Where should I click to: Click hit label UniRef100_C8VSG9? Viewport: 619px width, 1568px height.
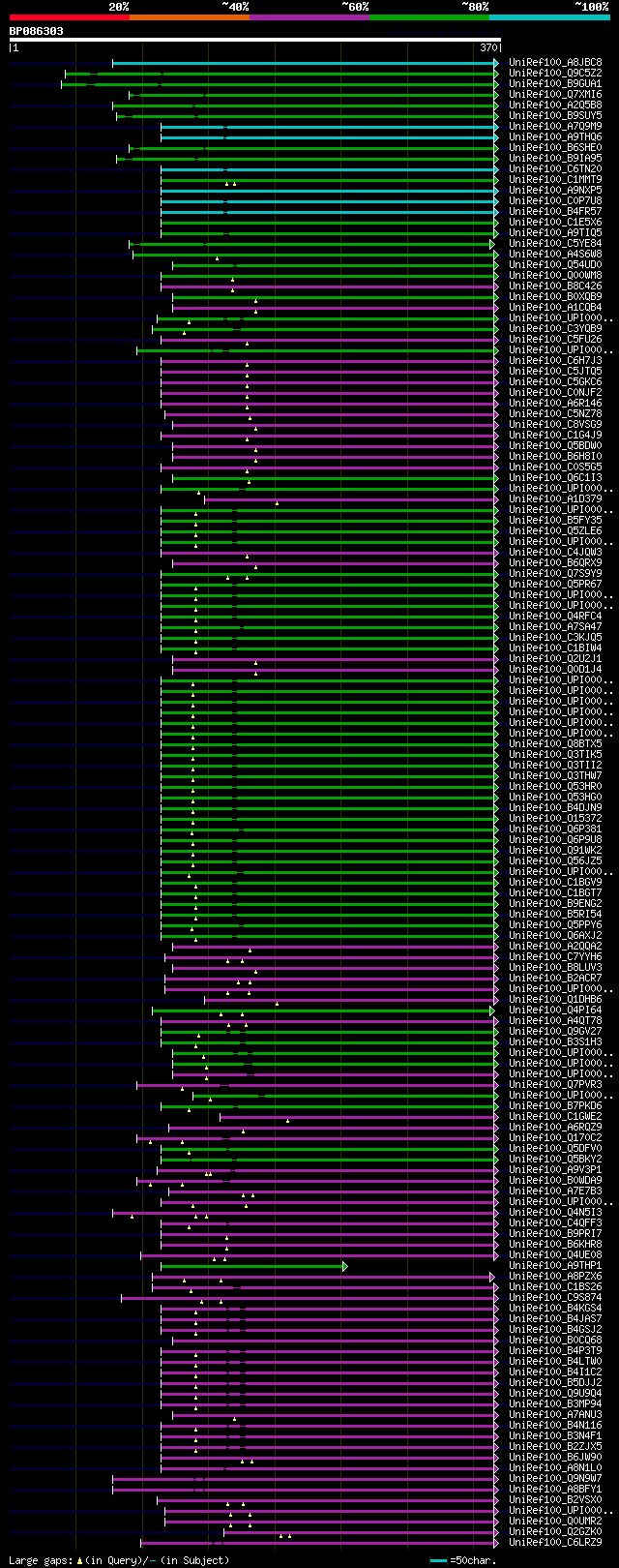pyautogui.click(x=555, y=425)
